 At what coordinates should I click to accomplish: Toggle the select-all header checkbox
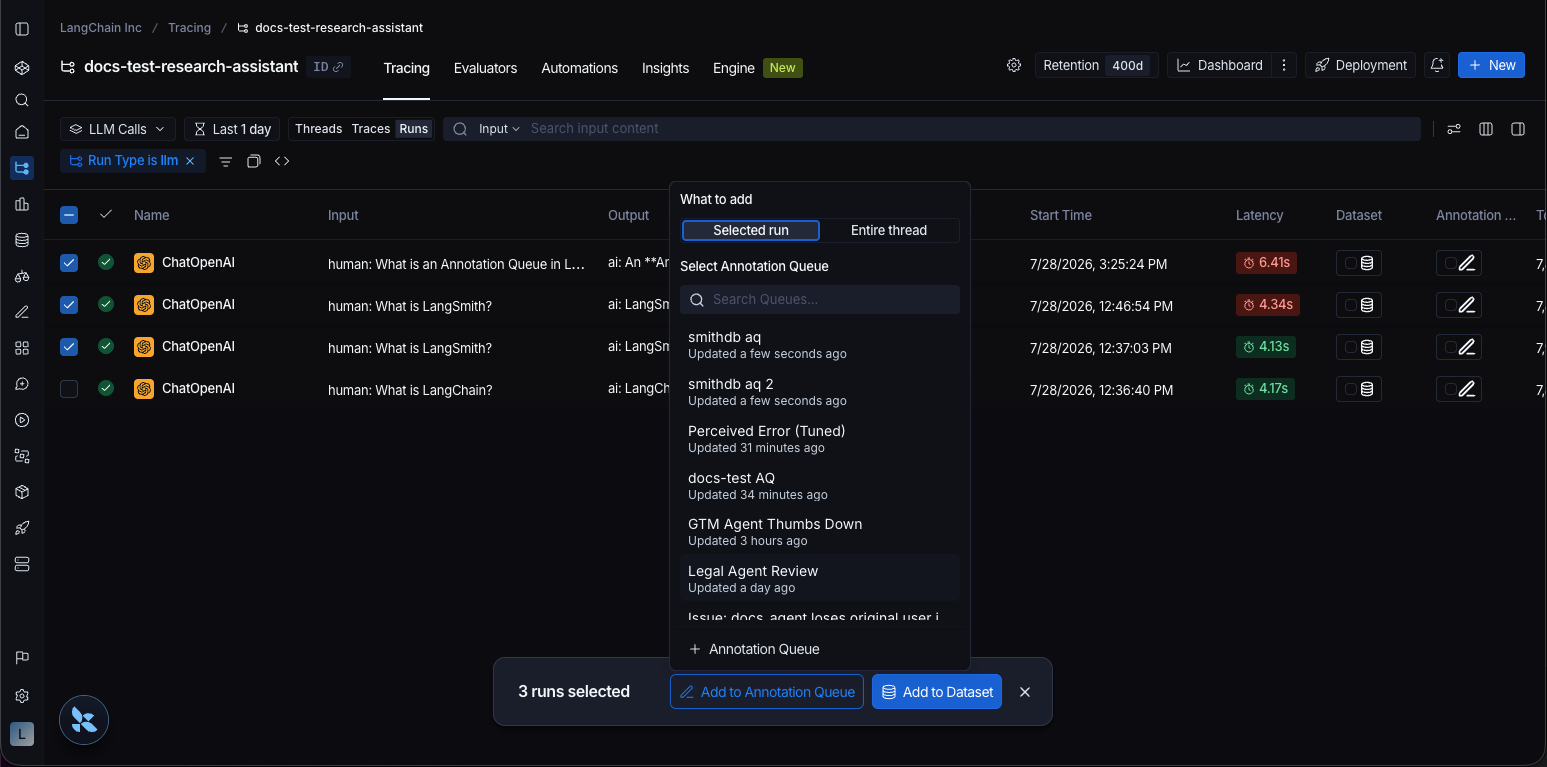[x=69, y=215]
